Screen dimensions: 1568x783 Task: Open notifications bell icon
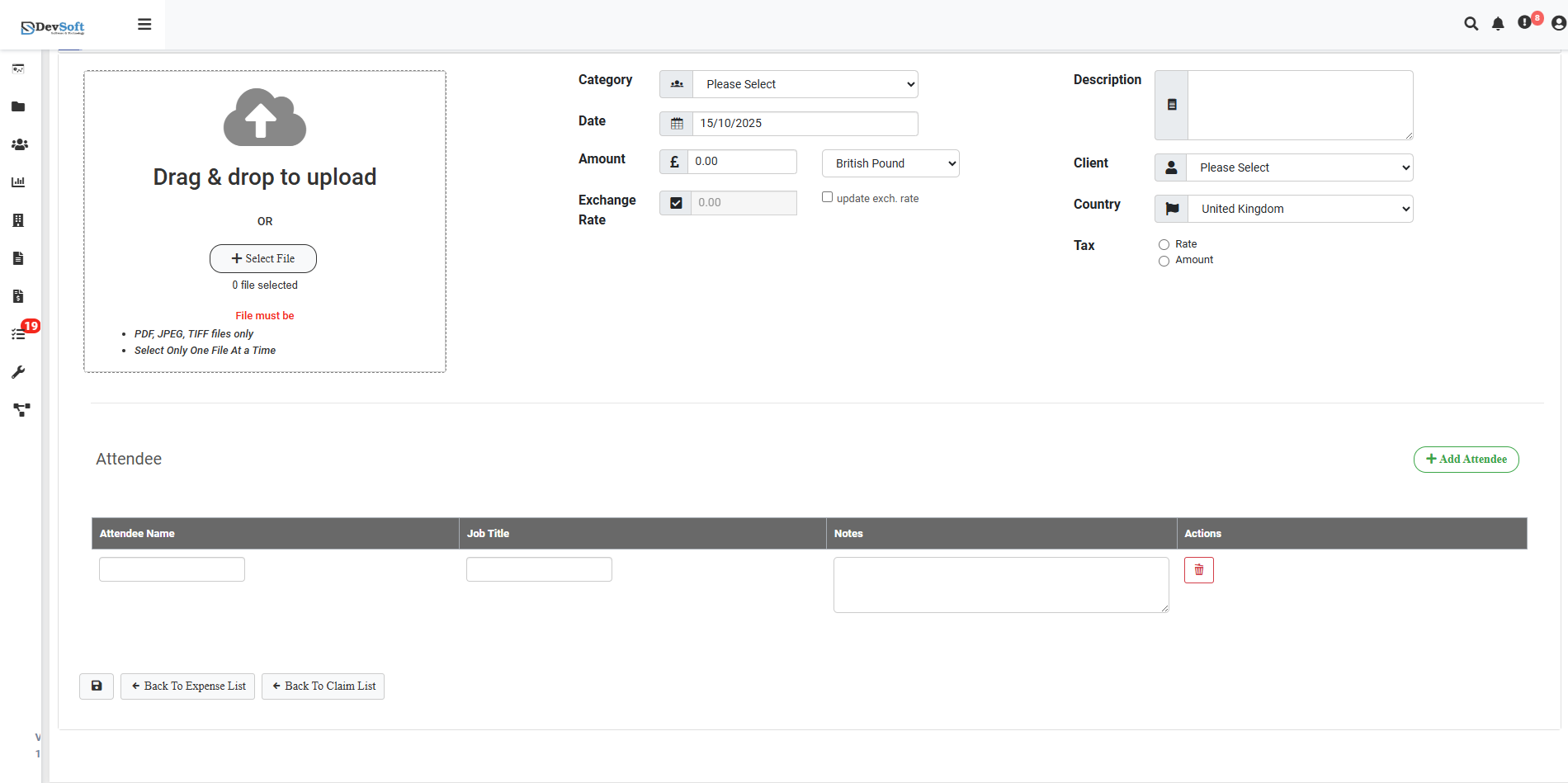tap(1498, 24)
